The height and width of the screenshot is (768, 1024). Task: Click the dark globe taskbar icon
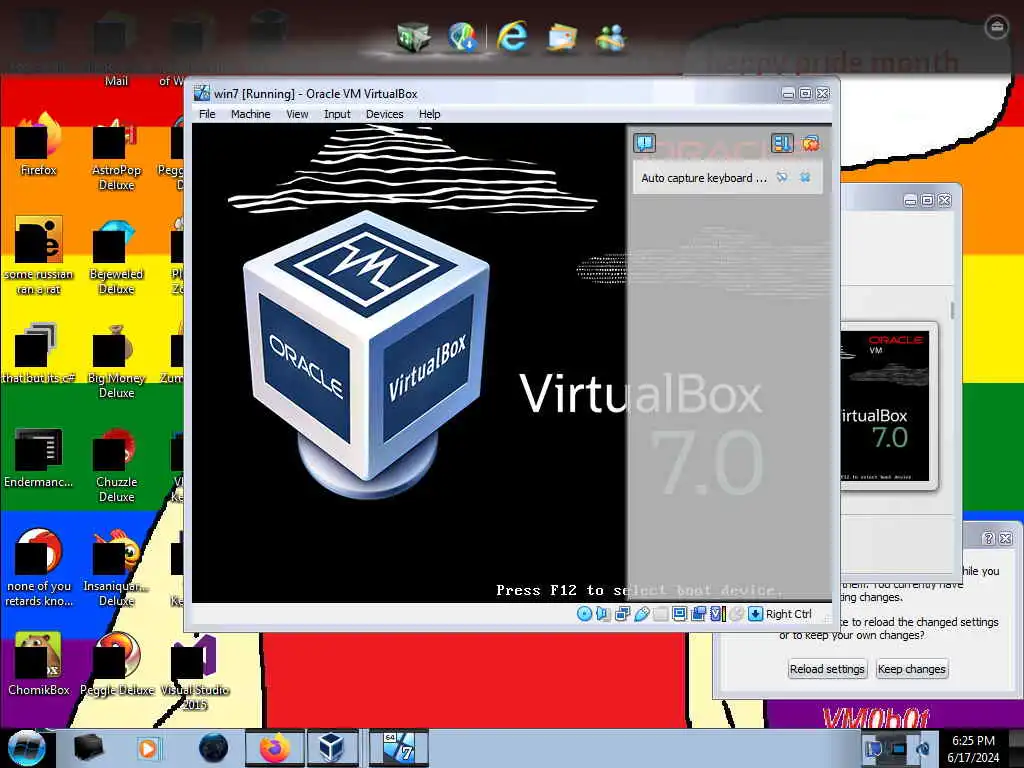point(214,748)
